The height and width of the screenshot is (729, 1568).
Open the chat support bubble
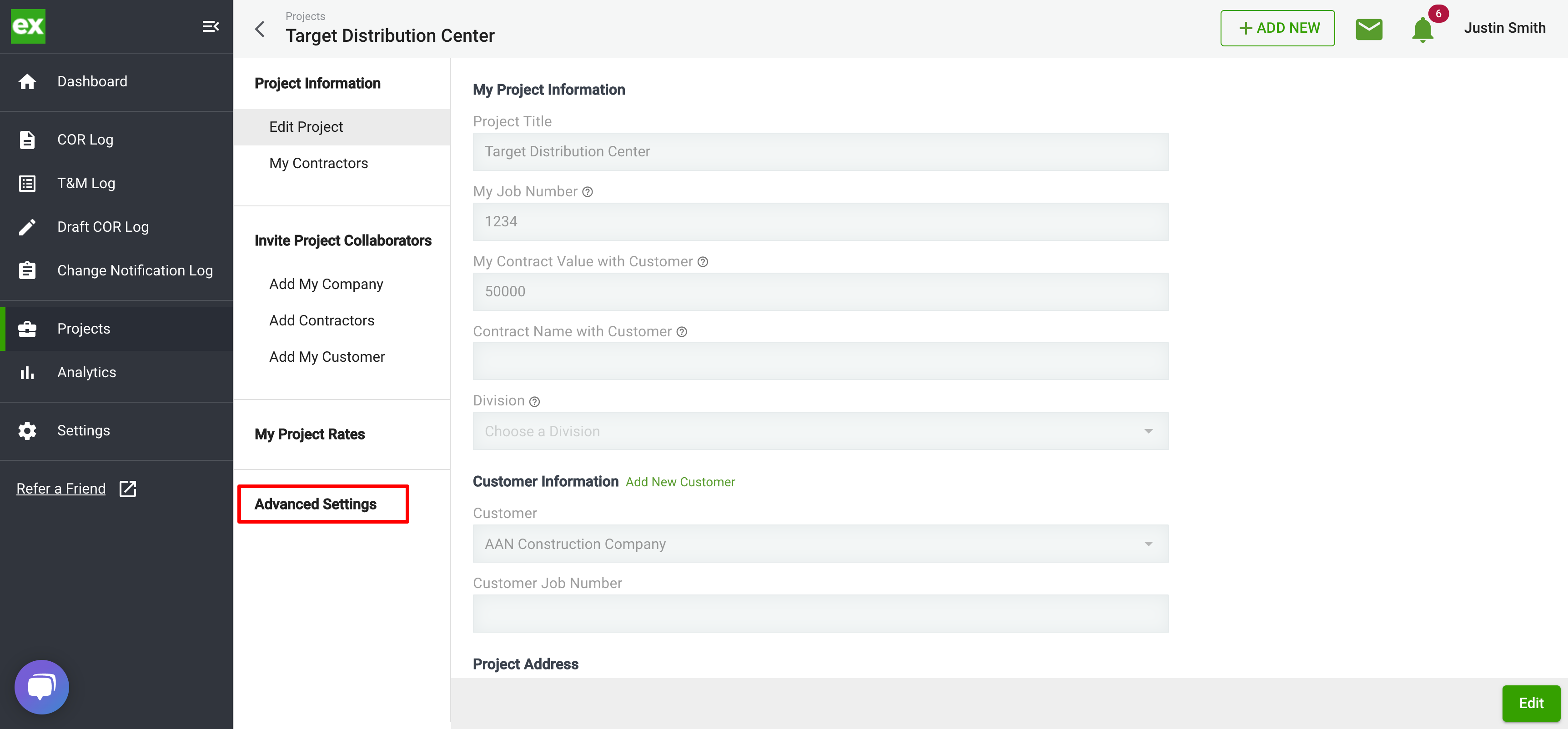[x=42, y=687]
